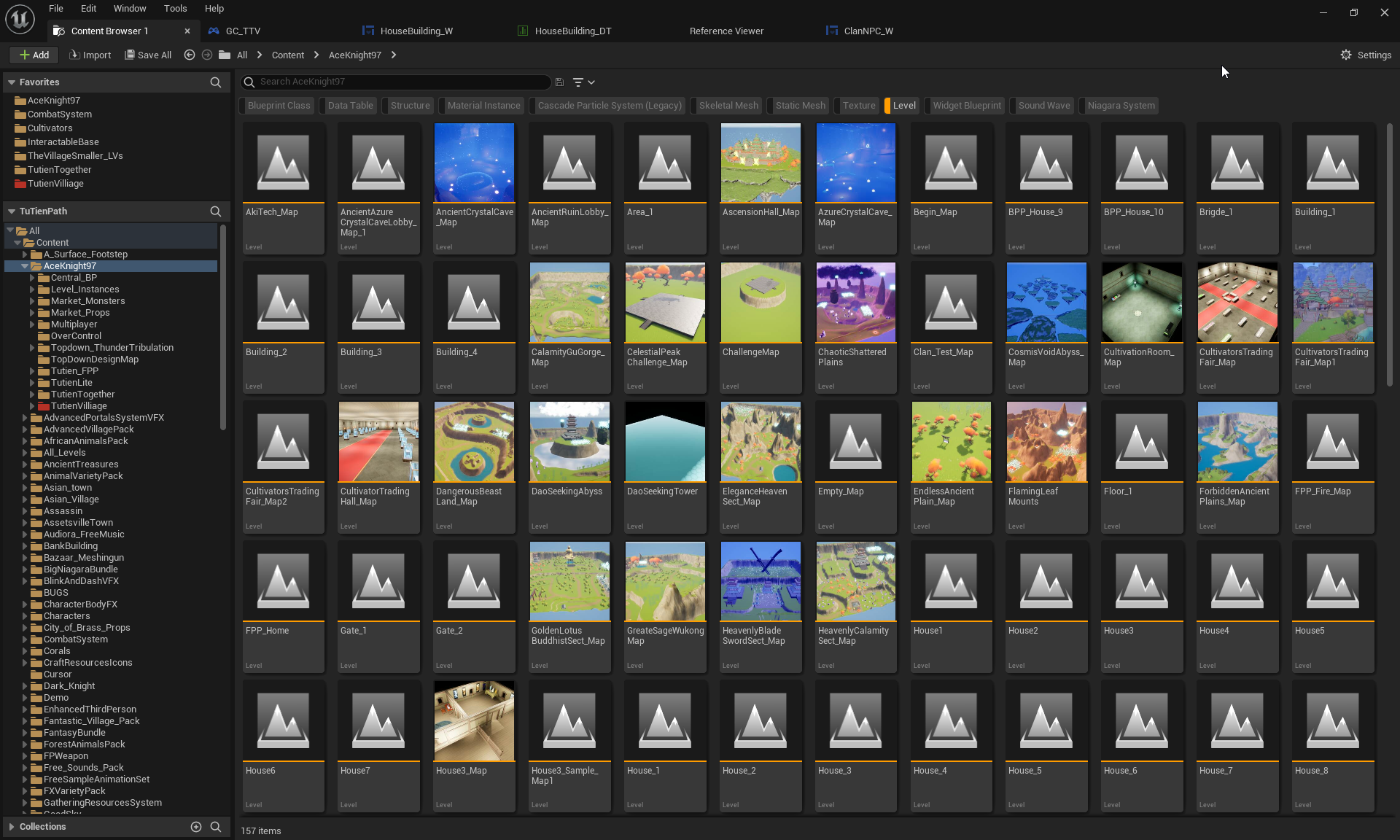The height and width of the screenshot is (840, 1400).
Task: Click search icon in Favorites panel
Action: 215,82
